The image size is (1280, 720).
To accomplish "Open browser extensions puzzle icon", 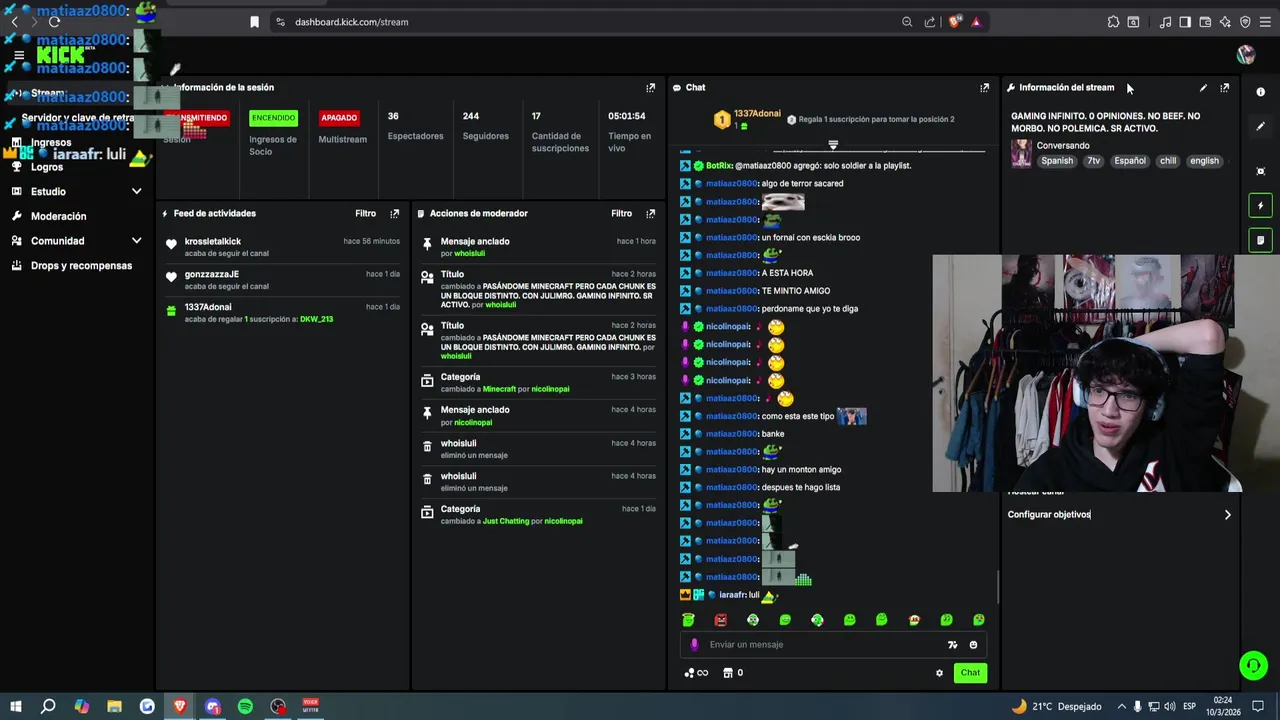I will (x=1113, y=22).
